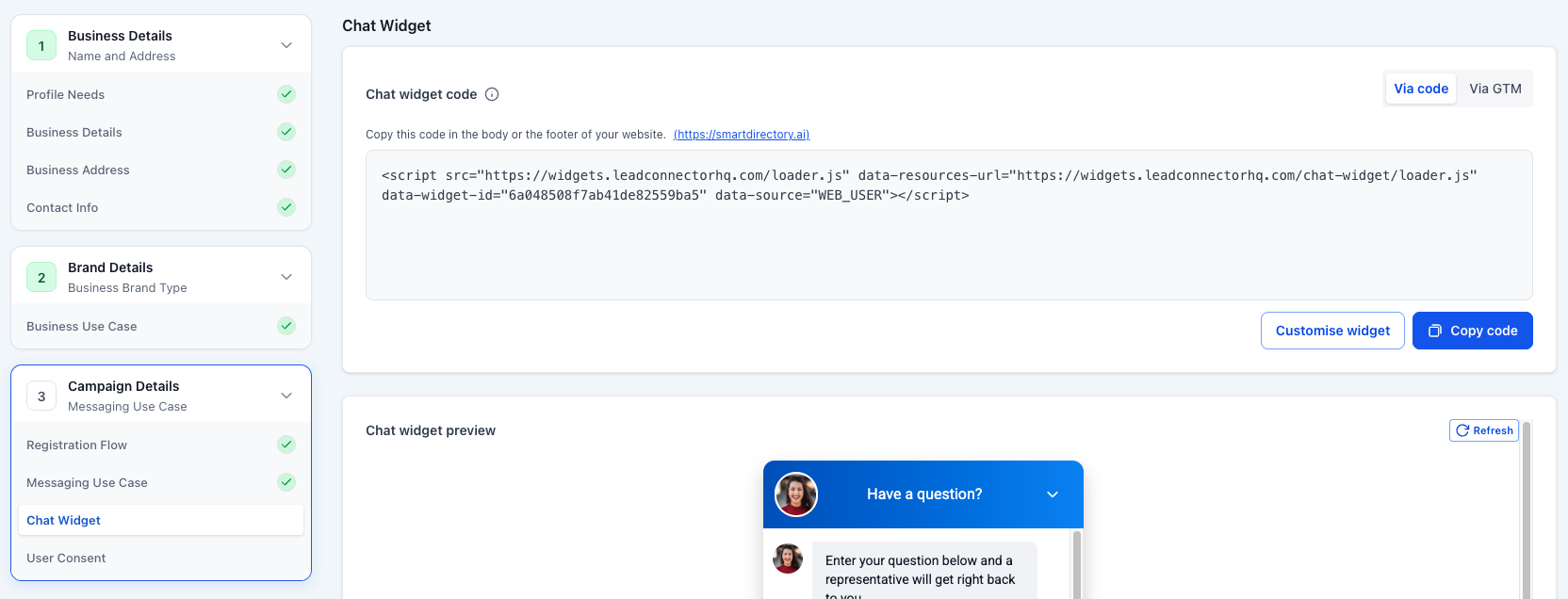Screen dimensions: 1568x599
Task: Click the 'Have a question?' widget header text
Action: pyautogui.click(x=924, y=494)
